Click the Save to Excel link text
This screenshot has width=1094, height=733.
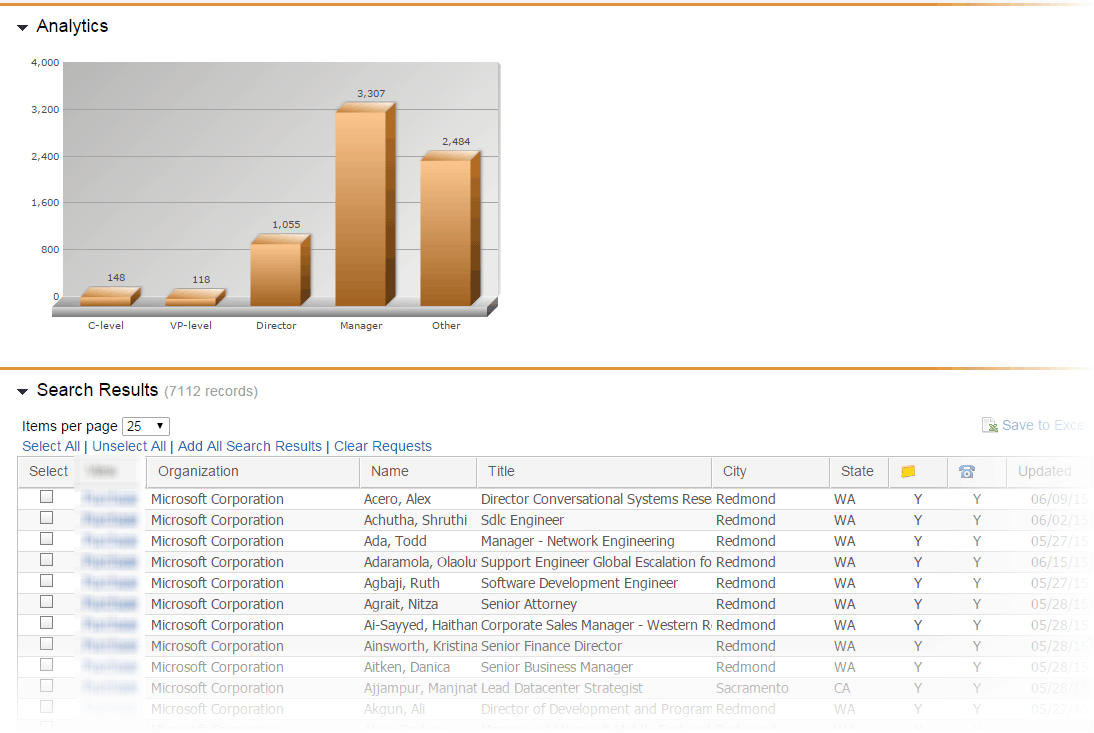[1044, 425]
